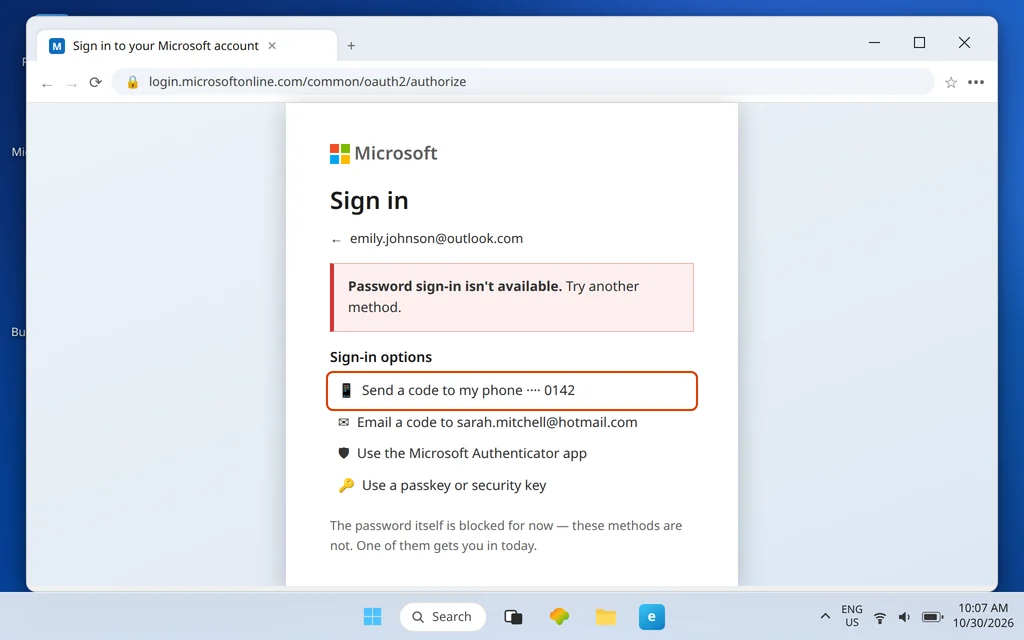This screenshot has width=1024, height=640.
Task: Click the taskbar Search box
Action: pos(443,616)
